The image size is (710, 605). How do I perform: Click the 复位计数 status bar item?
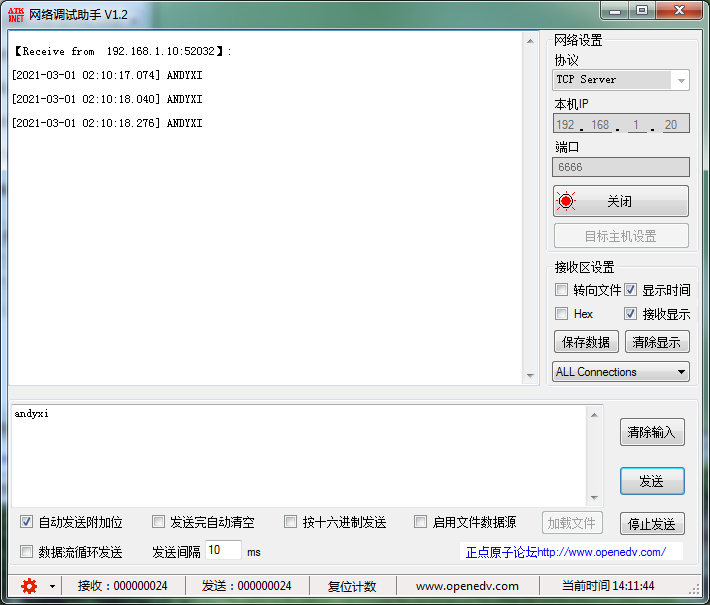(352, 586)
